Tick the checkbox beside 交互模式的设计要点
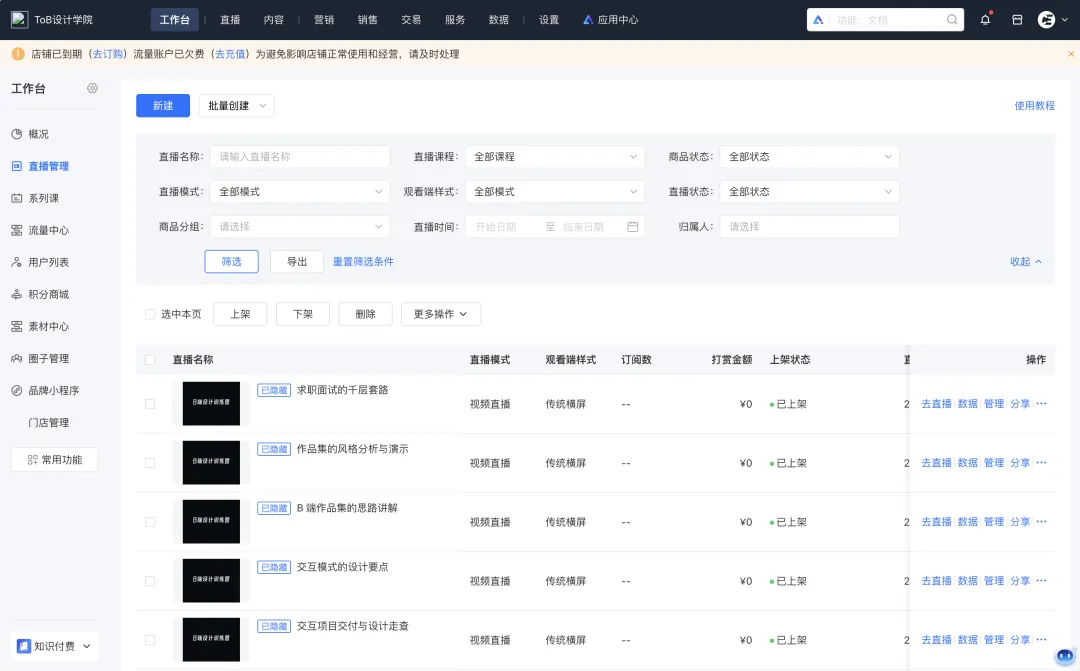 (x=150, y=580)
